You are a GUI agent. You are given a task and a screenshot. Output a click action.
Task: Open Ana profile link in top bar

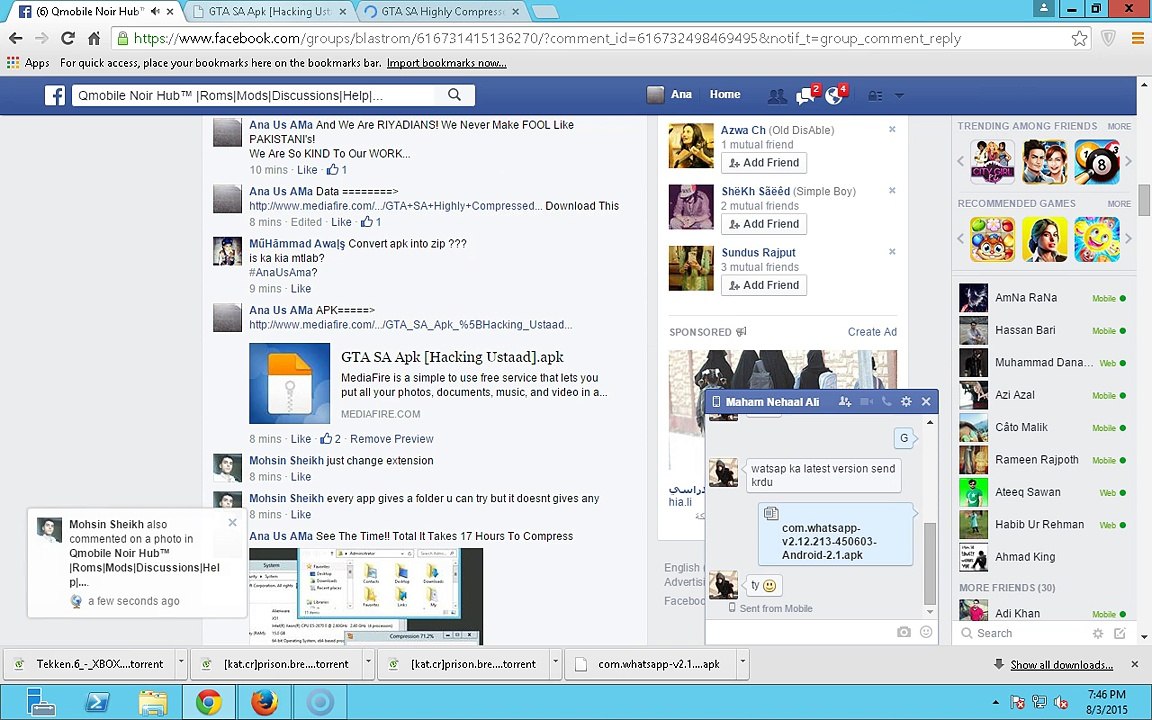click(x=669, y=94)
